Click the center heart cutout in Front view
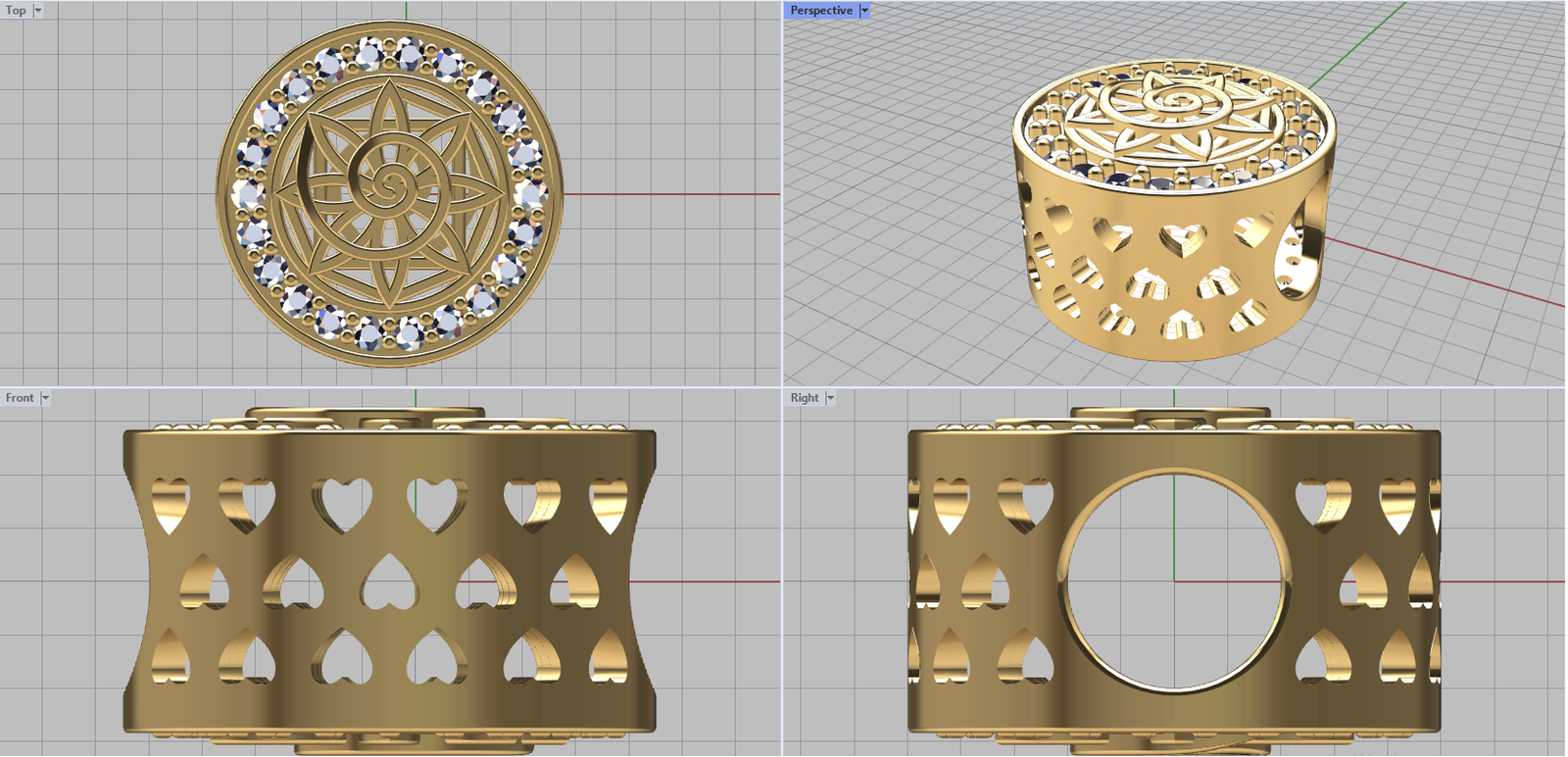The image size is (1568, 757). pyautogui.click(x=389, y=581)
